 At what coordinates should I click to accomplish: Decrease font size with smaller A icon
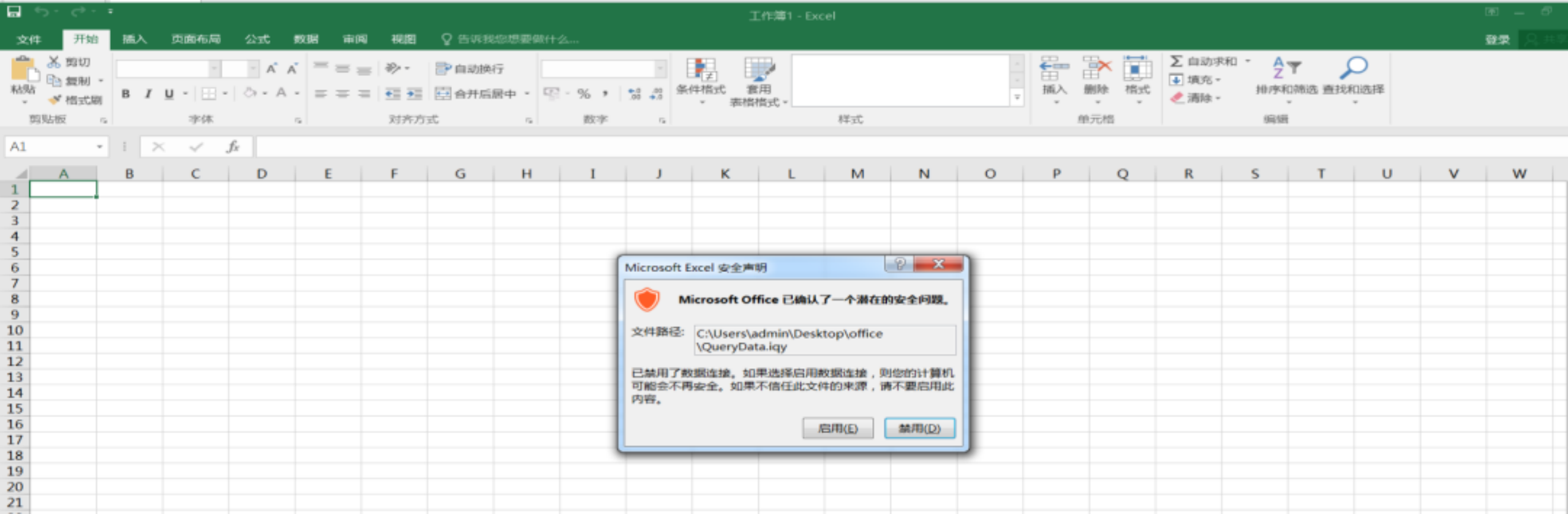(x=292, y=69)
